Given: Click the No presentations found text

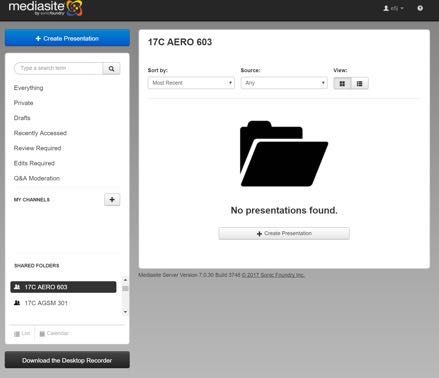Looking at the screenshot, I should tap(284, 210).
